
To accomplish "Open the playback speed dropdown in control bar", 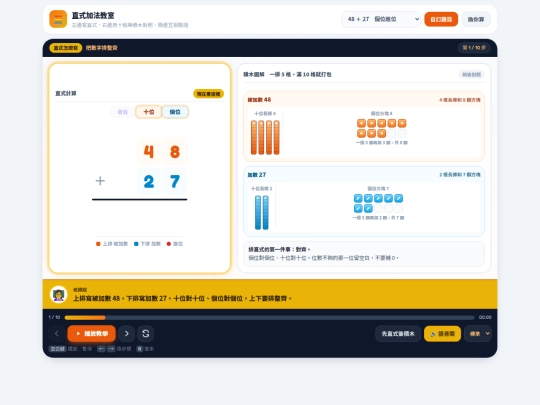I will click(x=478, y=334).
